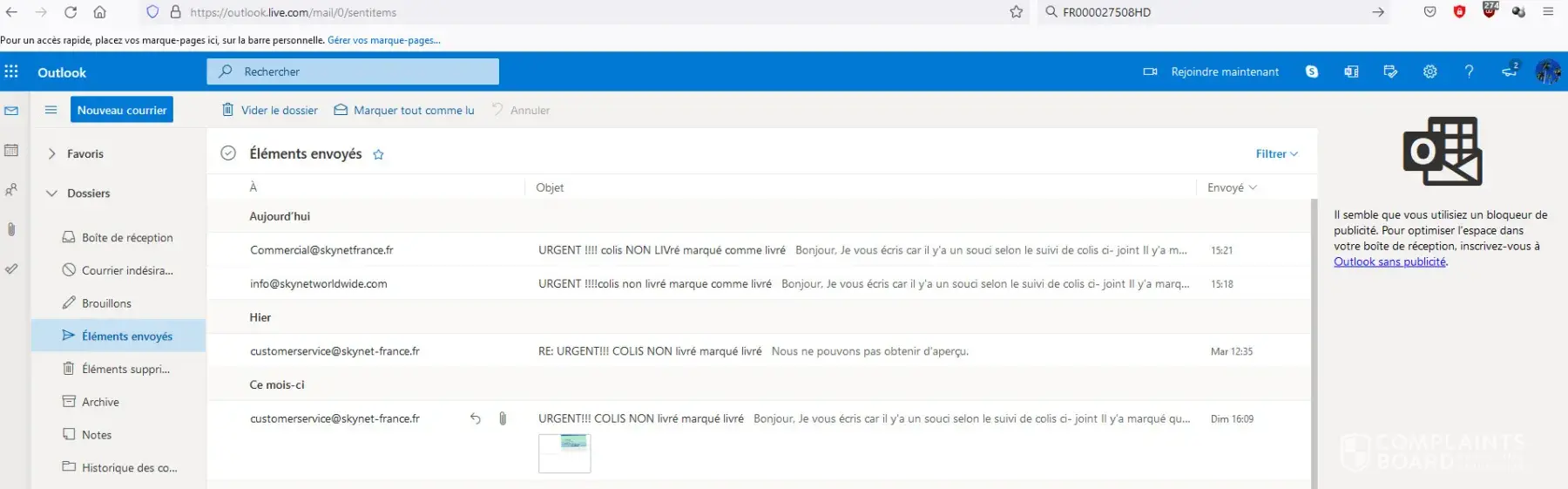Select all messages with the circle checkbox
The width and height of the screenshot is (1568, 489).
(228, 153)
